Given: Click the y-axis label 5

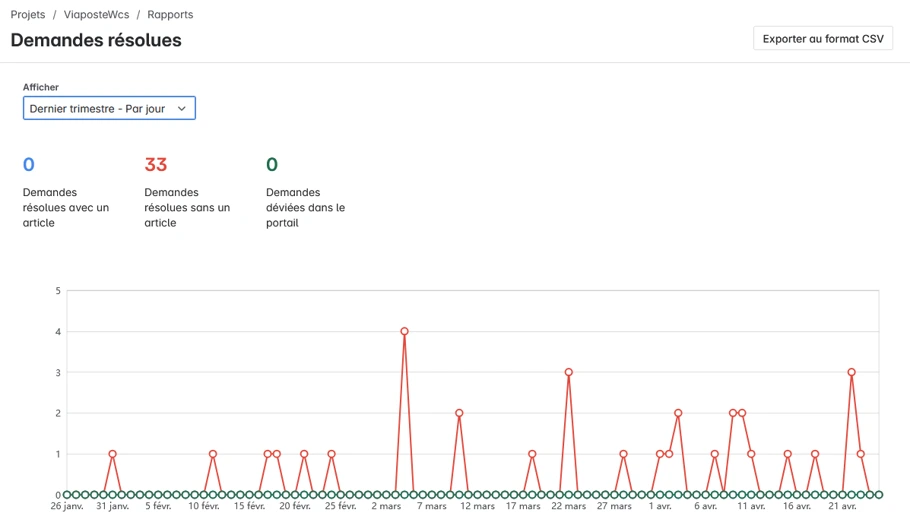Looking at the screenshot, I should pyautogui.click(x=58, y=291).
